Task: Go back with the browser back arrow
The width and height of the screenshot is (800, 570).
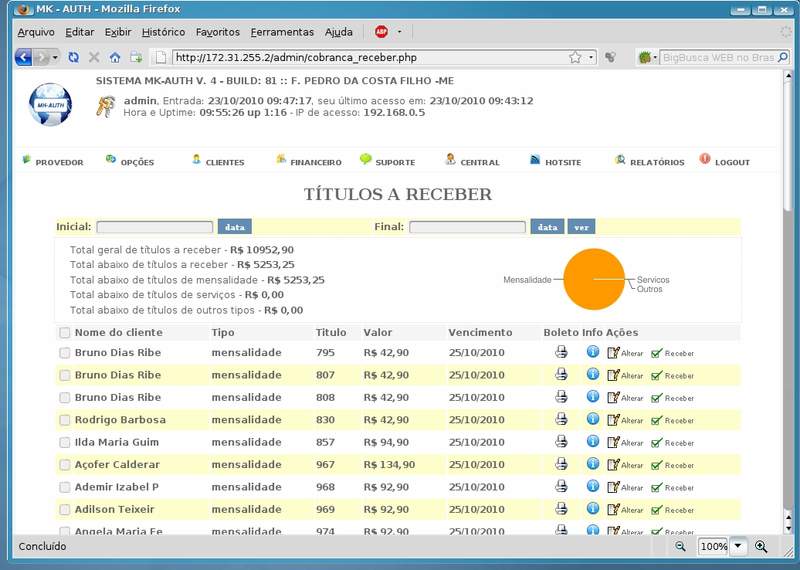Action: (23, 57)
